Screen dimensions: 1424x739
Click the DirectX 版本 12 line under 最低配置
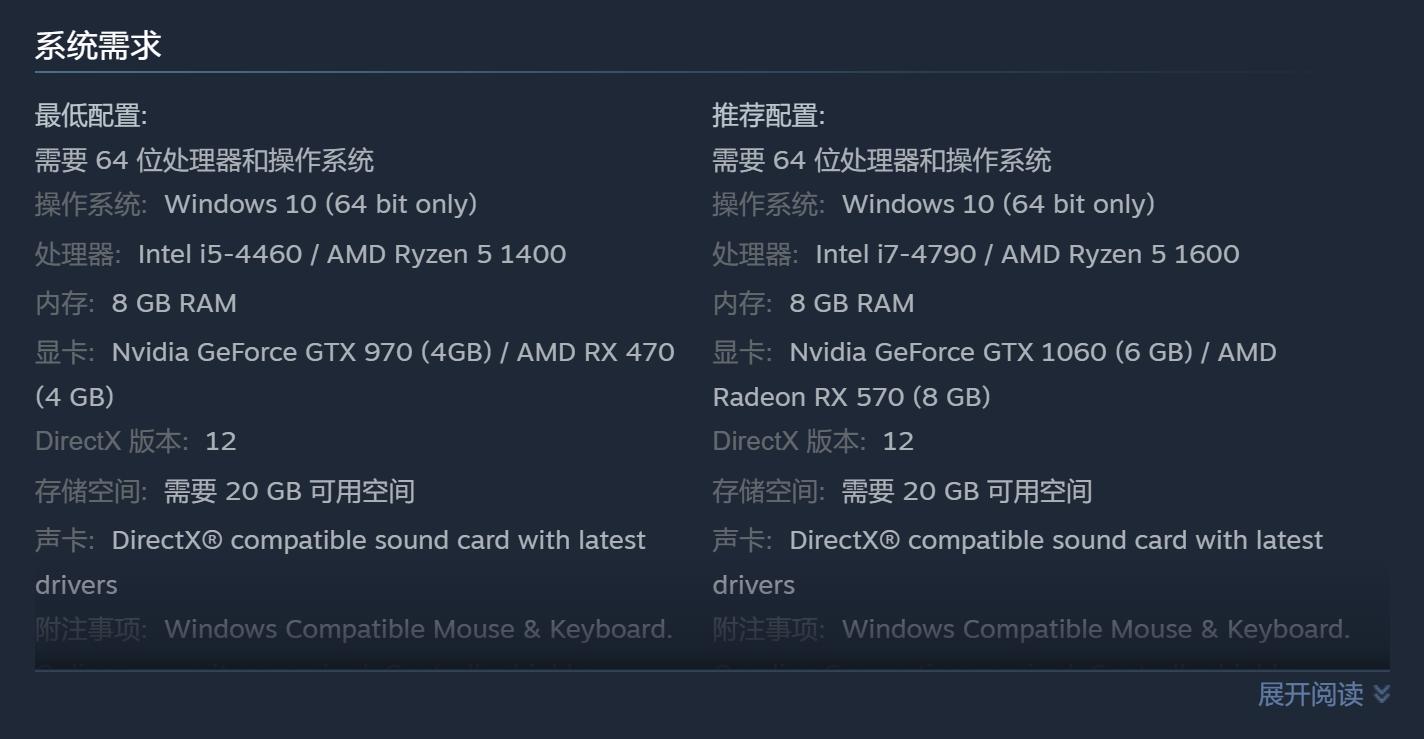tap(136, 441)
